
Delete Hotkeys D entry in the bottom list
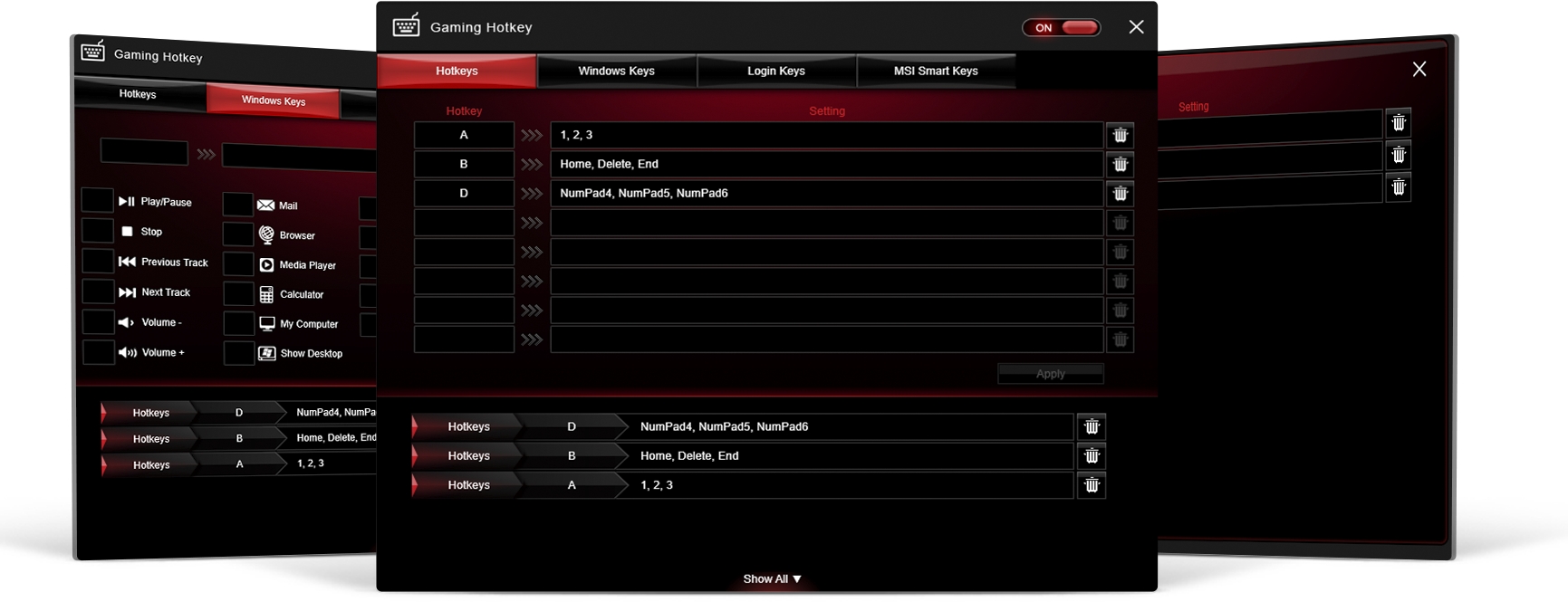click(x=1091, y=426)
